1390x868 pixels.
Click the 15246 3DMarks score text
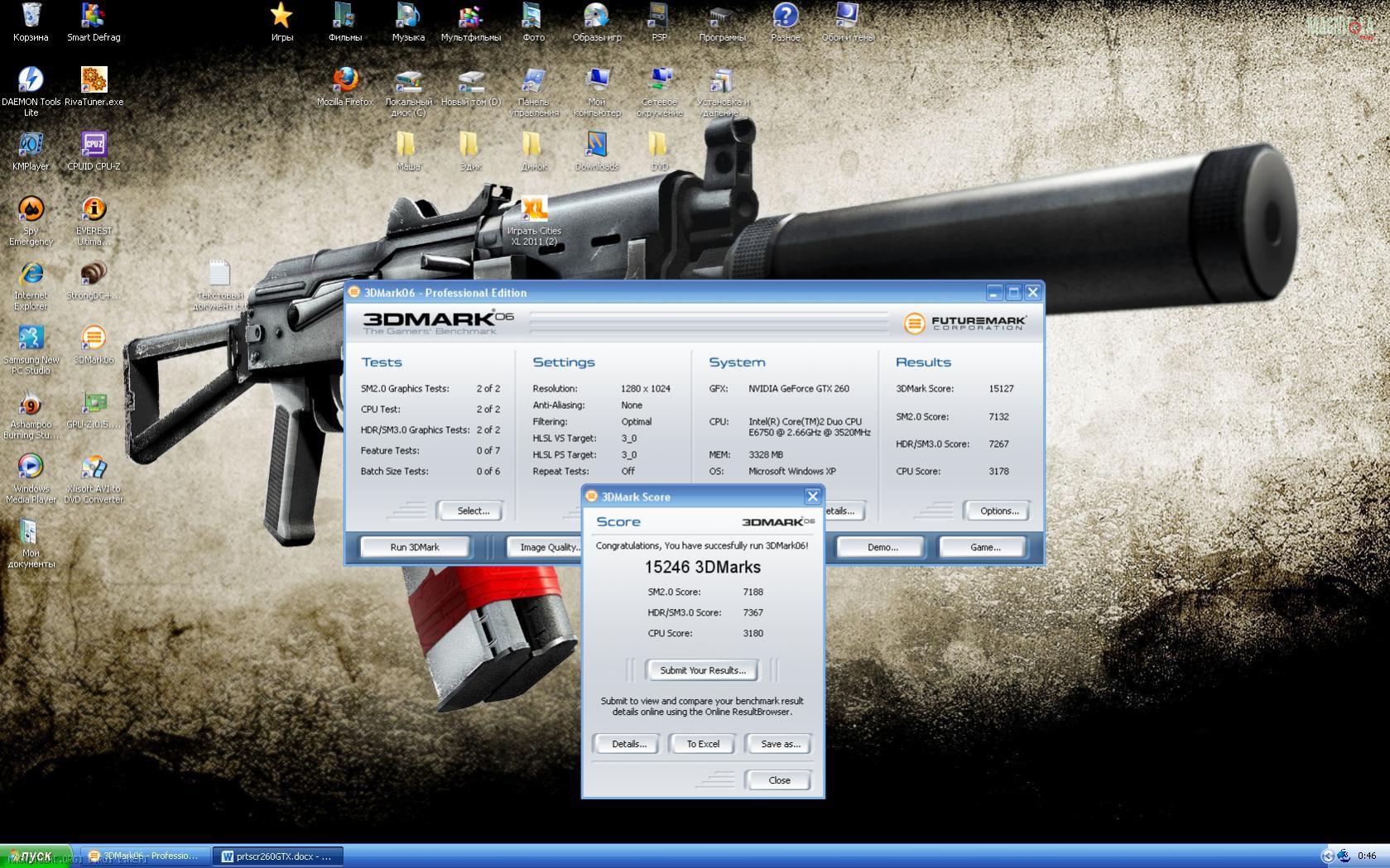pyautogui.click(x=702, y=567)
